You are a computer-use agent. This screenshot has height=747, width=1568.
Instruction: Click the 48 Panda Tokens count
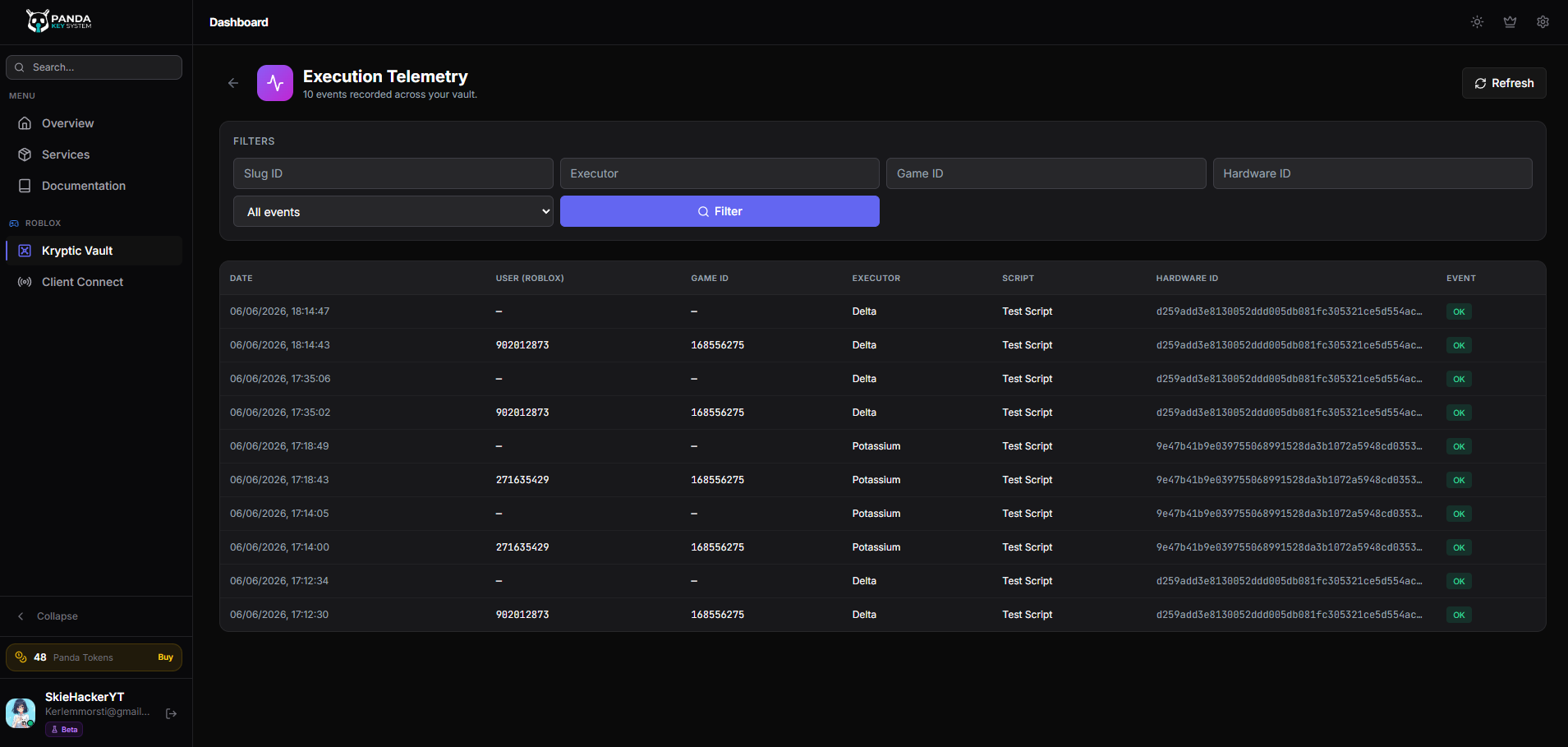(40, 657)
